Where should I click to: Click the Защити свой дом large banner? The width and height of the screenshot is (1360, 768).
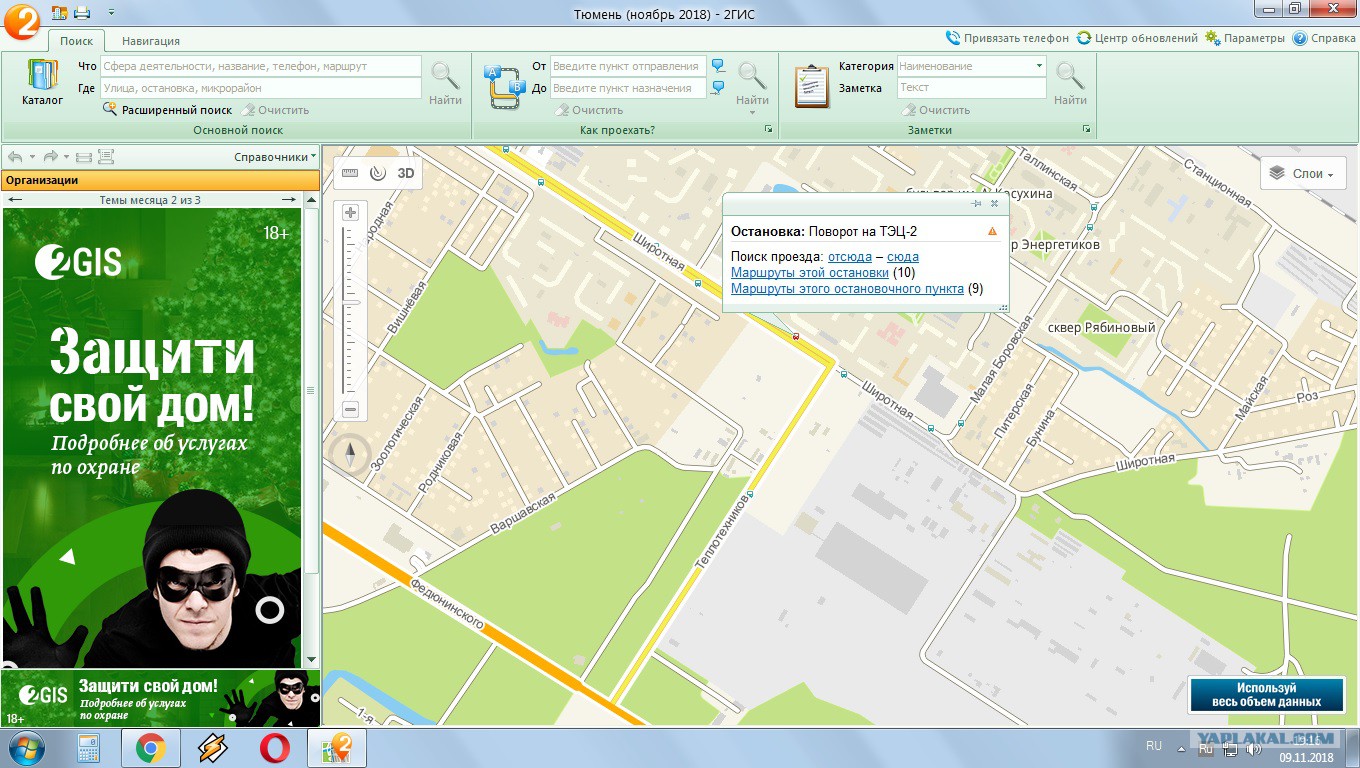point(152,437)
